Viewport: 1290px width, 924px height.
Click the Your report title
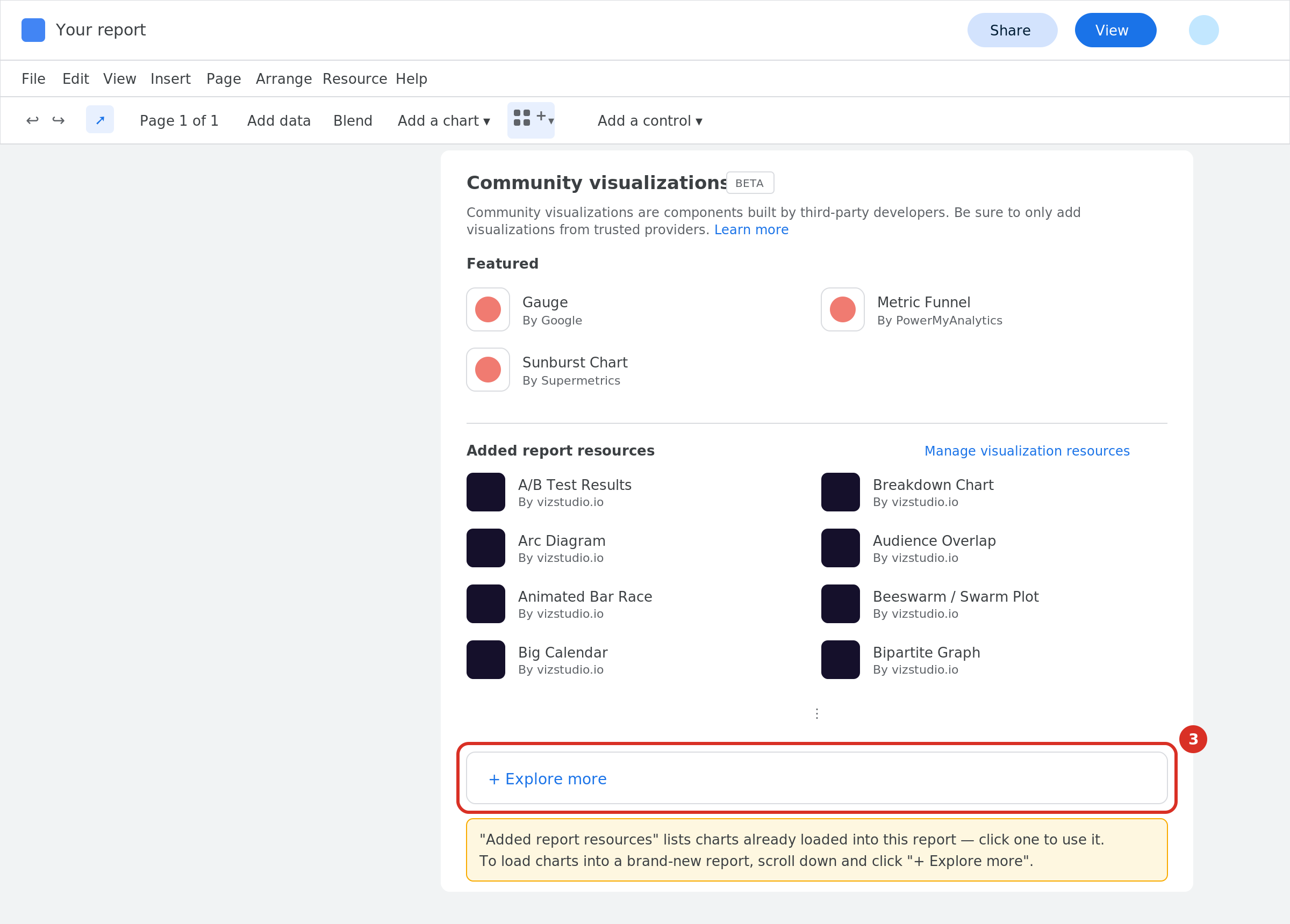pos(101,30)
